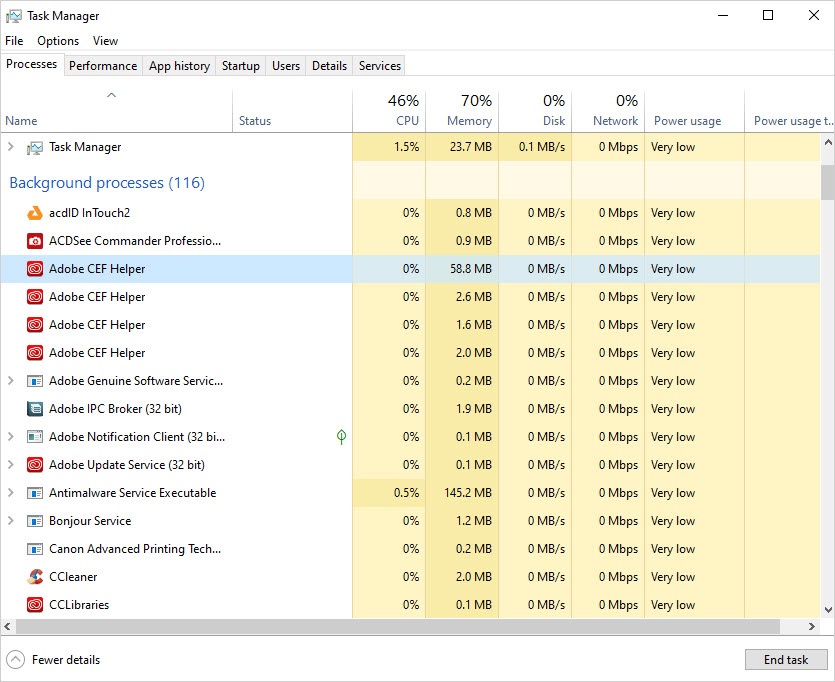Click the green power throttling leaf icon

(x=340, y=436)
